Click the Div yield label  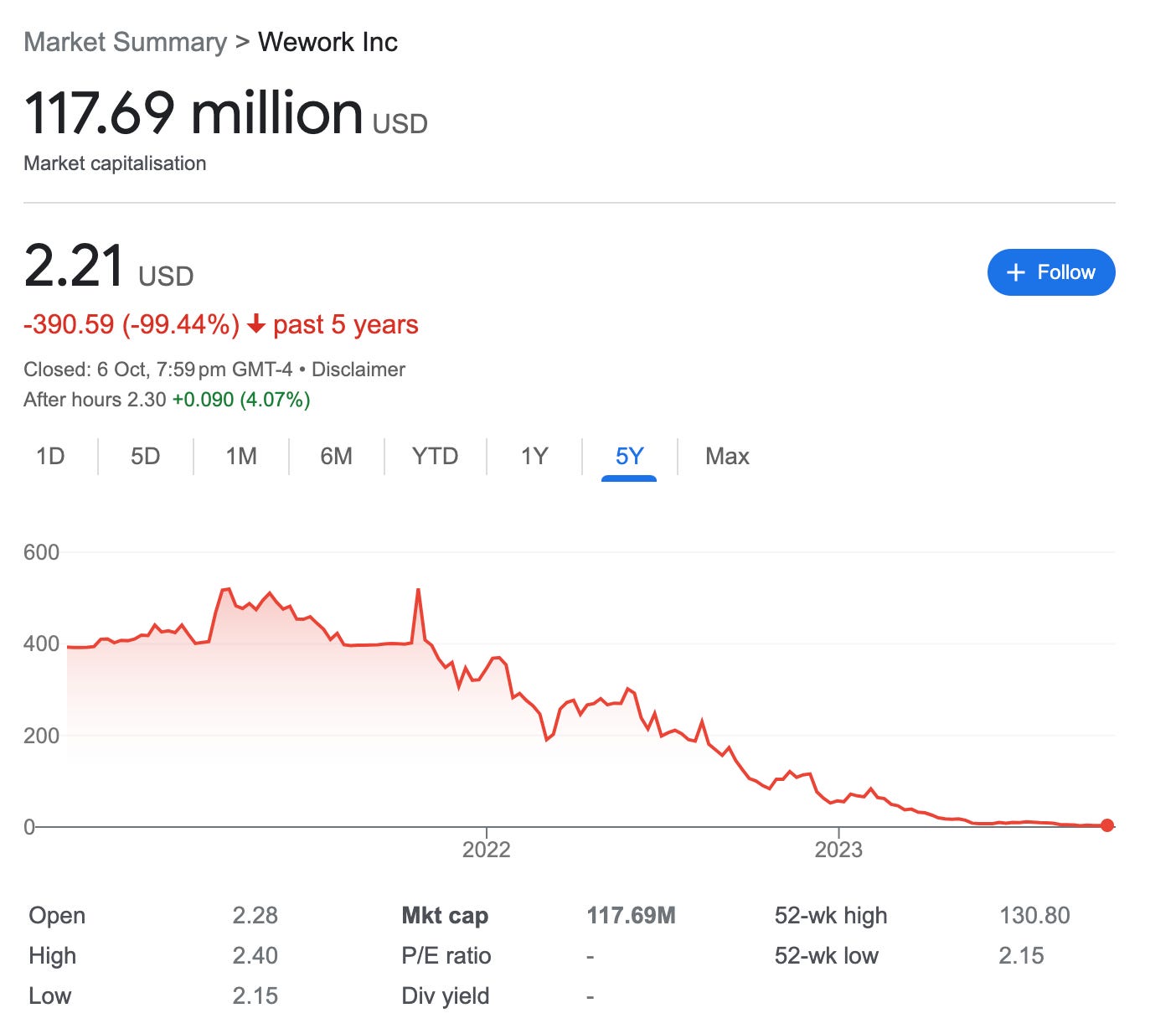coord(445,995)
